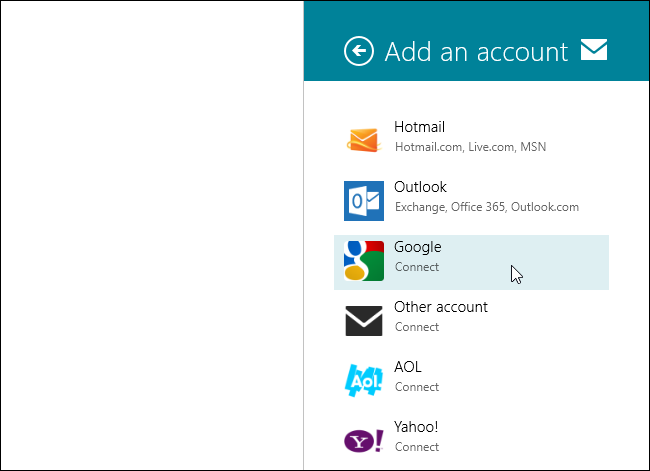Click Connect under Yahoo!
The image size is (650, 471).
(x=417, y=447)
